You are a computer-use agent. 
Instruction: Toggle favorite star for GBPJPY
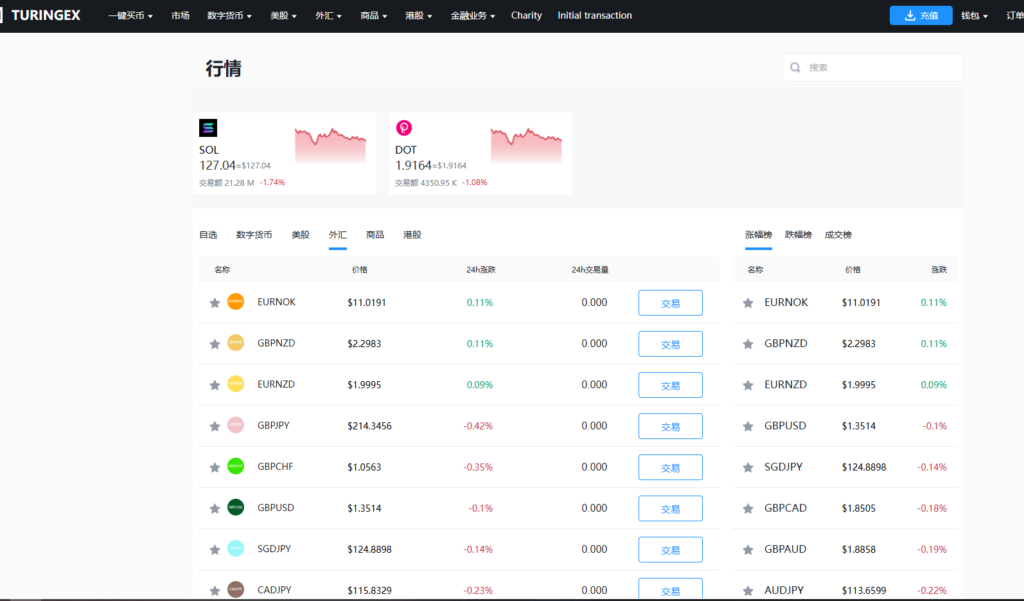(214, 426)
